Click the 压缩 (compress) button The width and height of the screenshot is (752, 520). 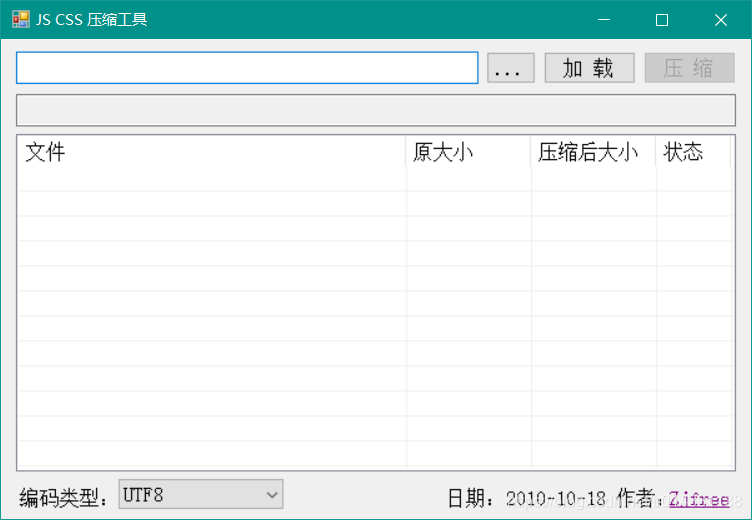[689, 68]
